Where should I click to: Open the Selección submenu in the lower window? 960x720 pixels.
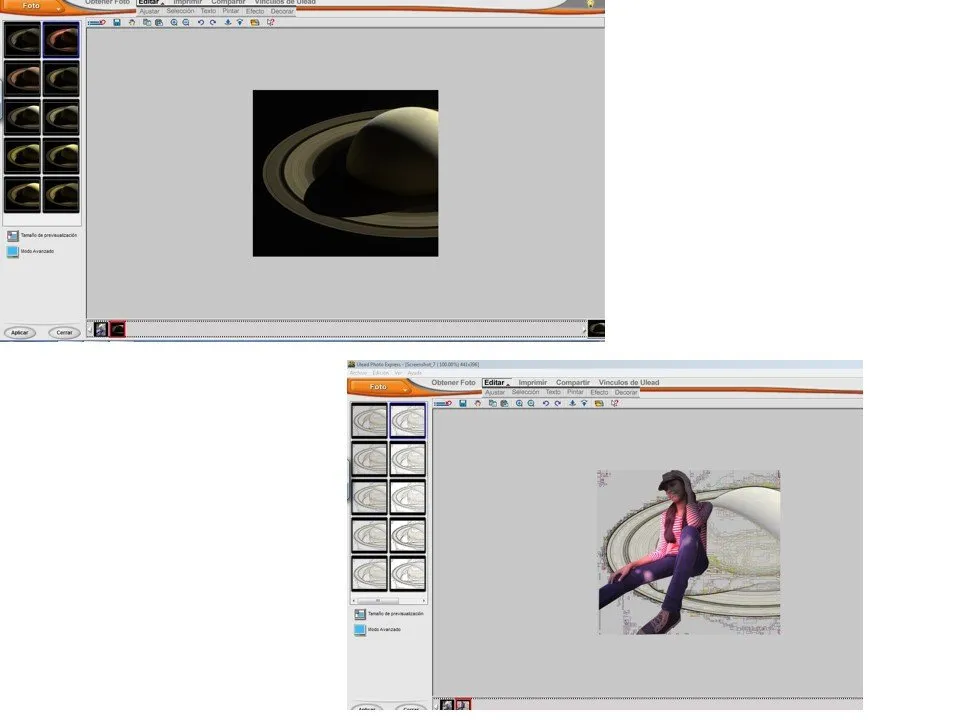click(x=525, y=392)
